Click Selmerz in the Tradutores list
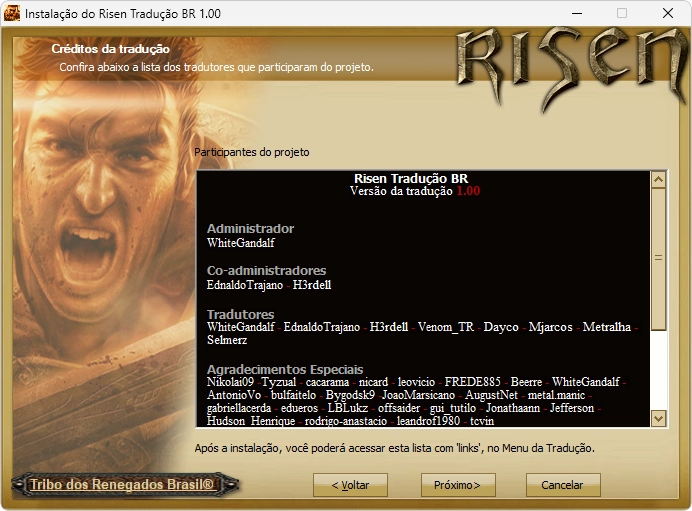This screenshot has width=692, height=511. tap(227, 340)
